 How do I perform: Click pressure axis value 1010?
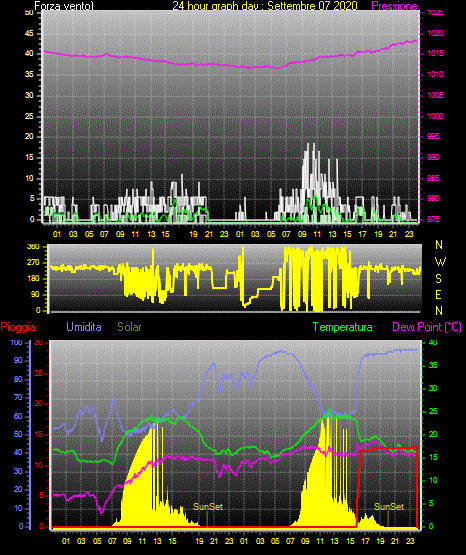(x=435, y=74)
